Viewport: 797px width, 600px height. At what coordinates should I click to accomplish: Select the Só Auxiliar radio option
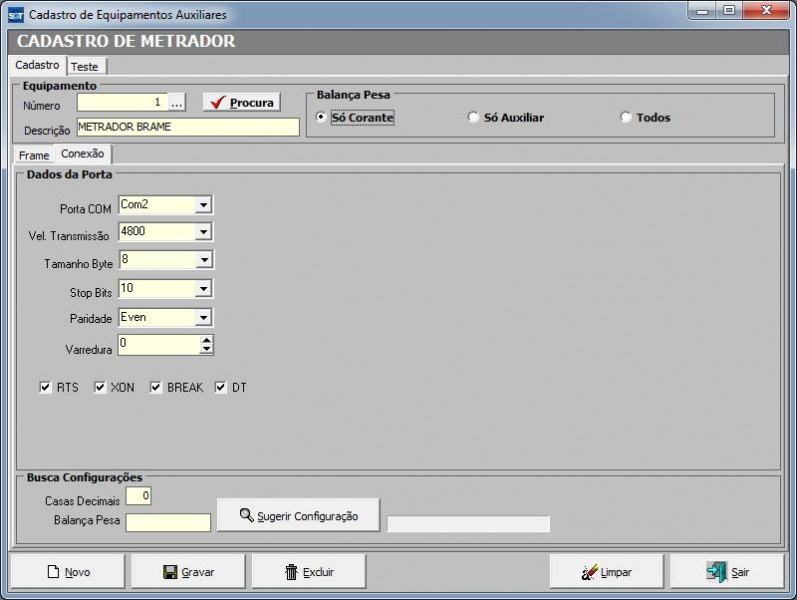(x=474, y=117)
